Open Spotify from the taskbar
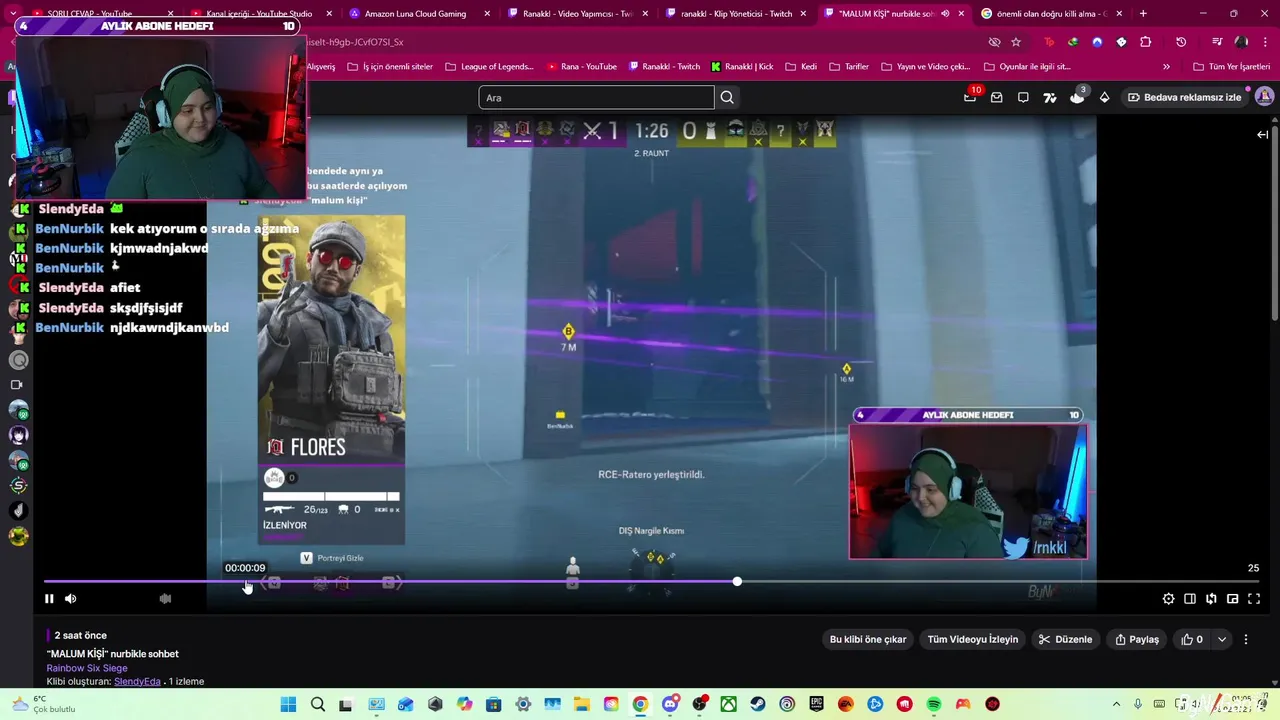Image resolution: width=1280 pixels, height=720 pixels. pyautogui.click(x=934, y=705)
